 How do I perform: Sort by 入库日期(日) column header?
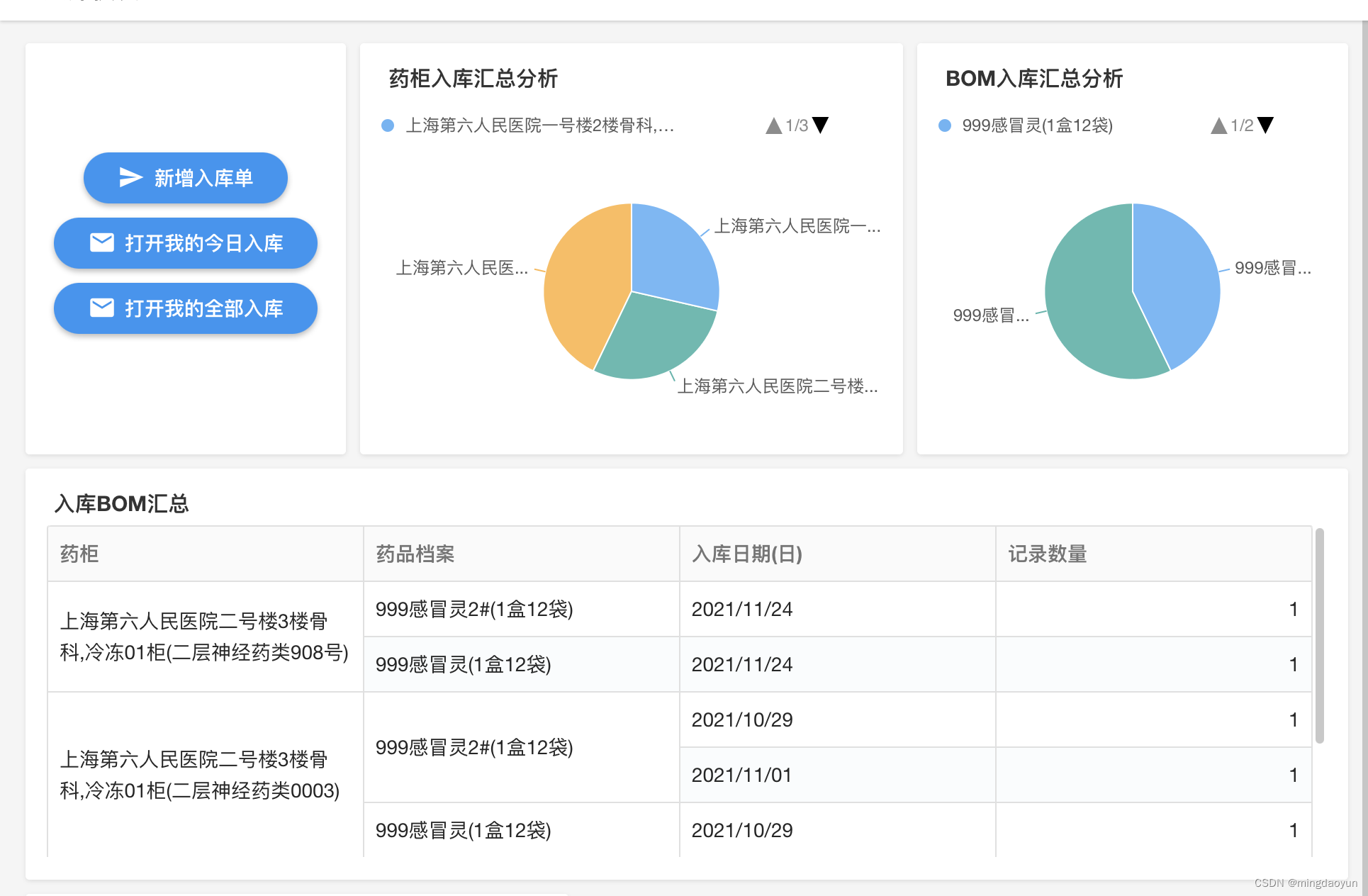(746, 554)
